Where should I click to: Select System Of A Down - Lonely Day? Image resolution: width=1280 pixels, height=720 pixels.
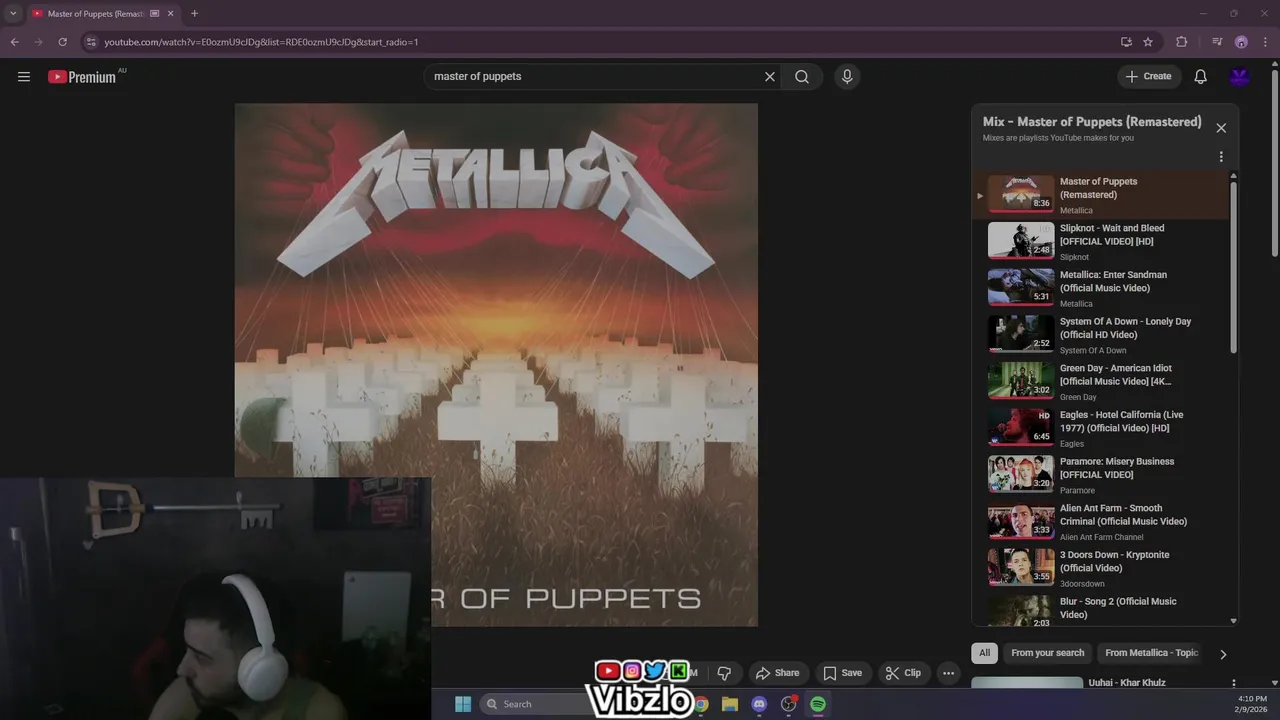tap(1100, 335)
